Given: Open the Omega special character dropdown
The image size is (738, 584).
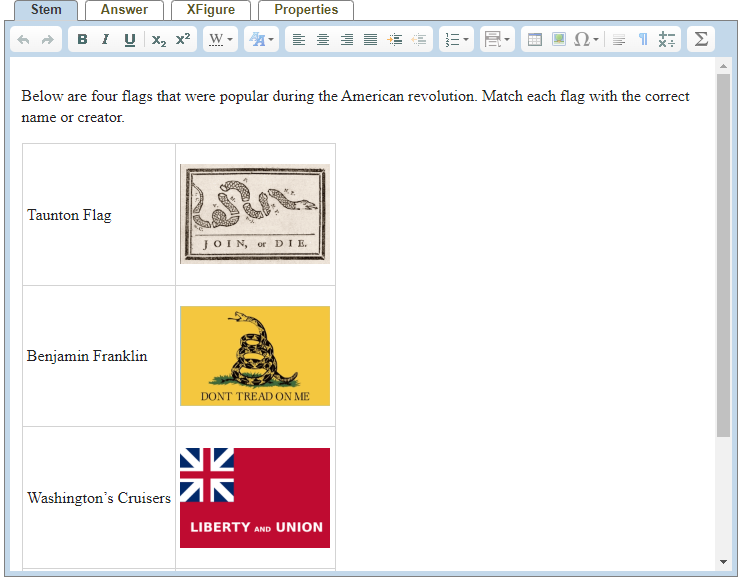Looking at the screenshot, I should [x=586, y=39].
